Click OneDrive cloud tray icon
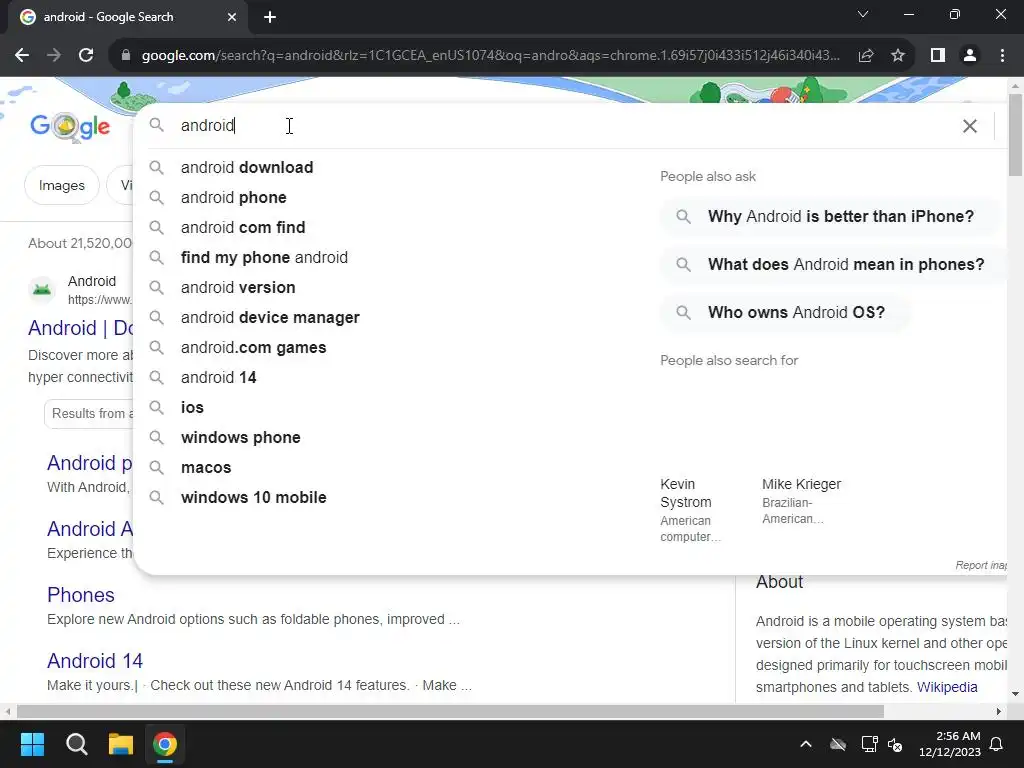The height and width of the screenshot is (768, 1024). (x=838, y=744)
